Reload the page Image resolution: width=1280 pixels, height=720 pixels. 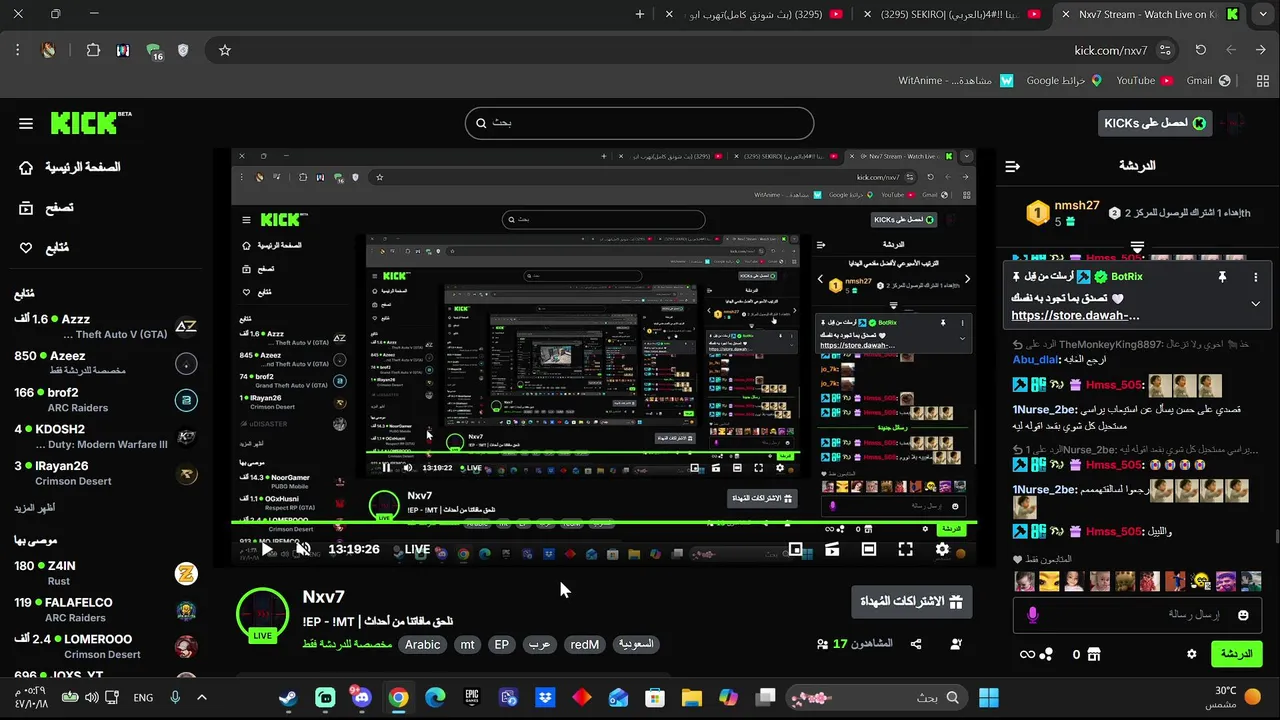(x=1201, y=50)
